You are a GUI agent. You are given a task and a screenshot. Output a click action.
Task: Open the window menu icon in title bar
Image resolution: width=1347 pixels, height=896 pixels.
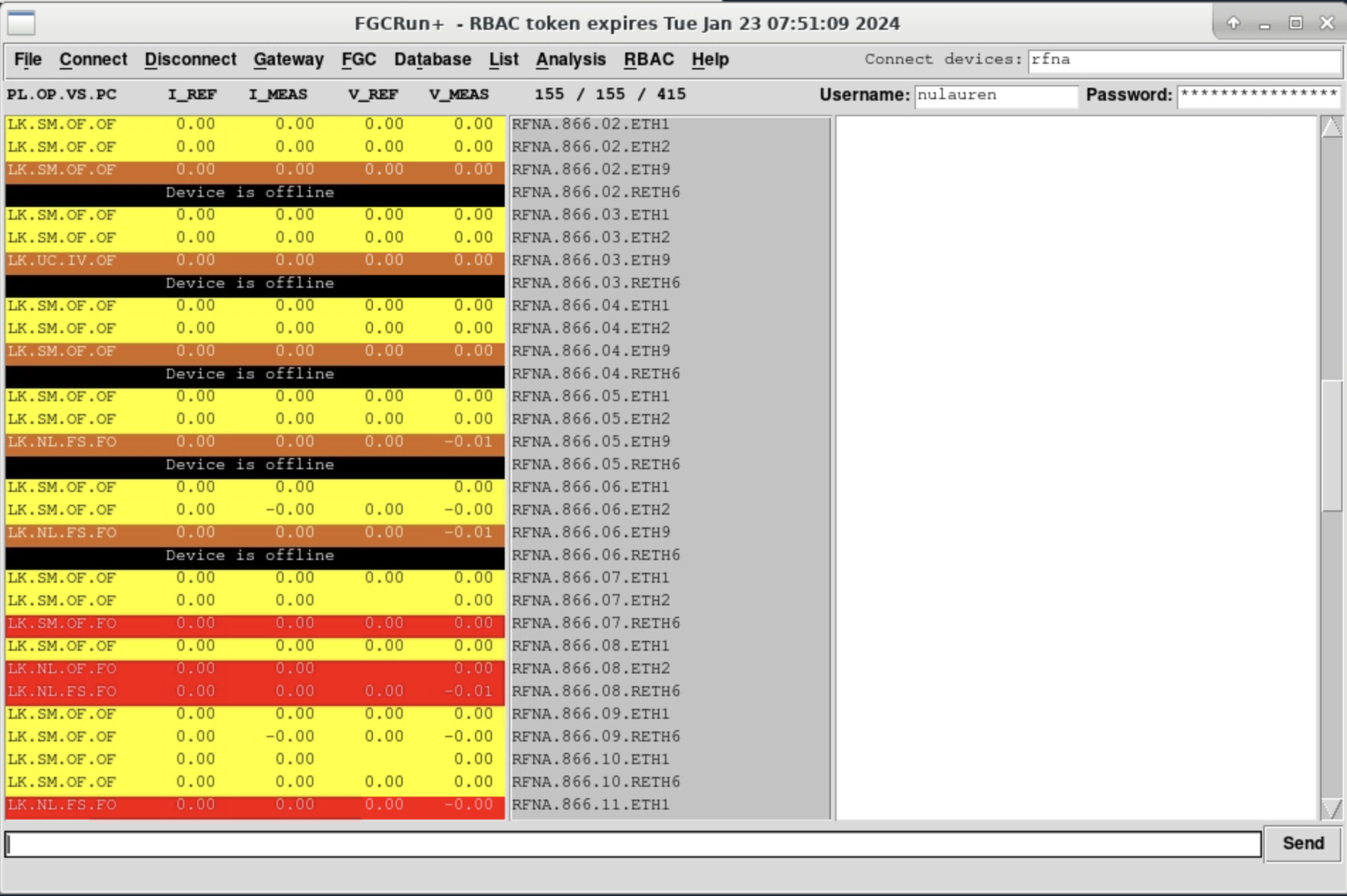click(21, 23)
